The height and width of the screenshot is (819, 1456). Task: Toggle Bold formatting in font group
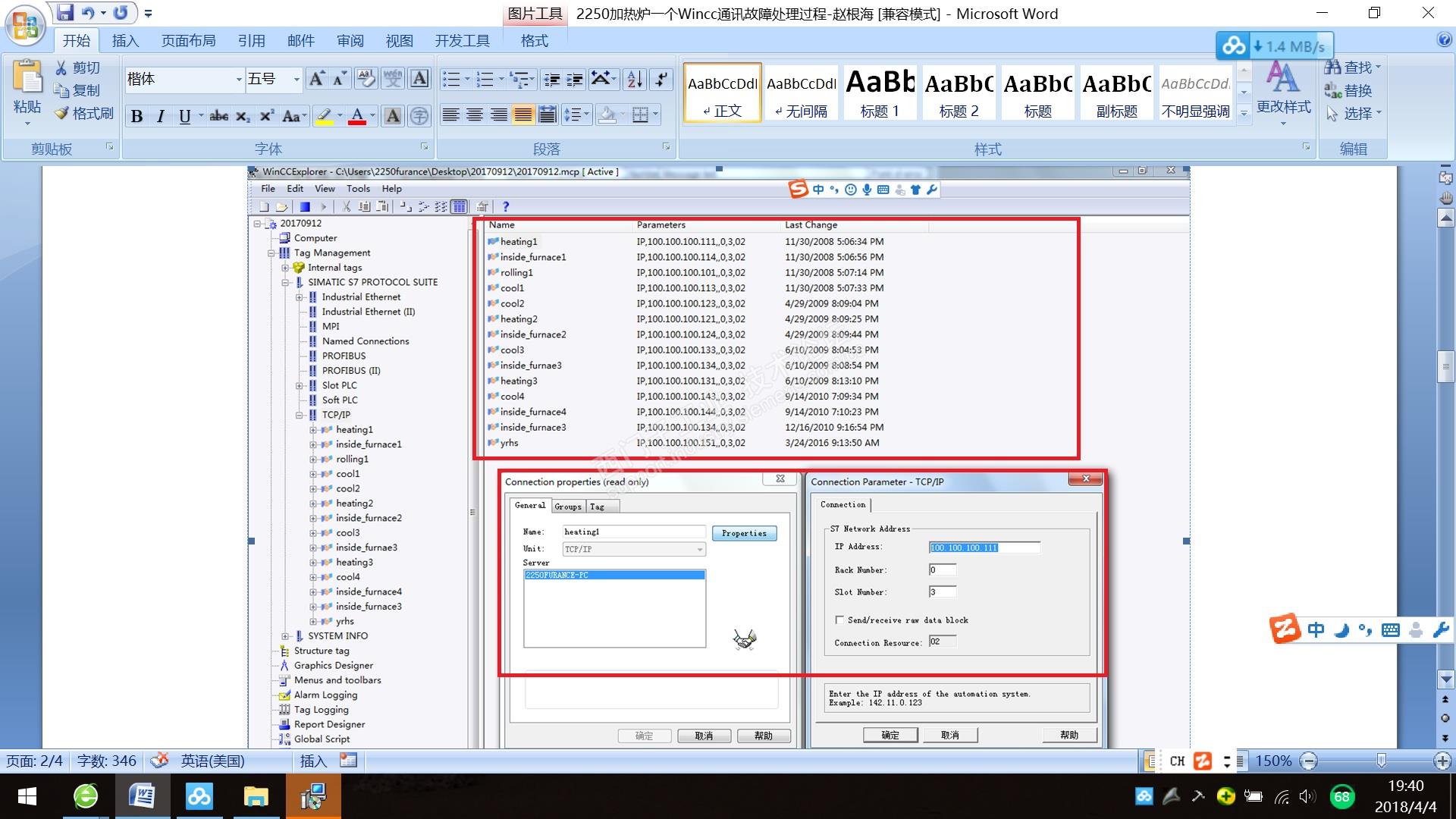coord(136,116)
